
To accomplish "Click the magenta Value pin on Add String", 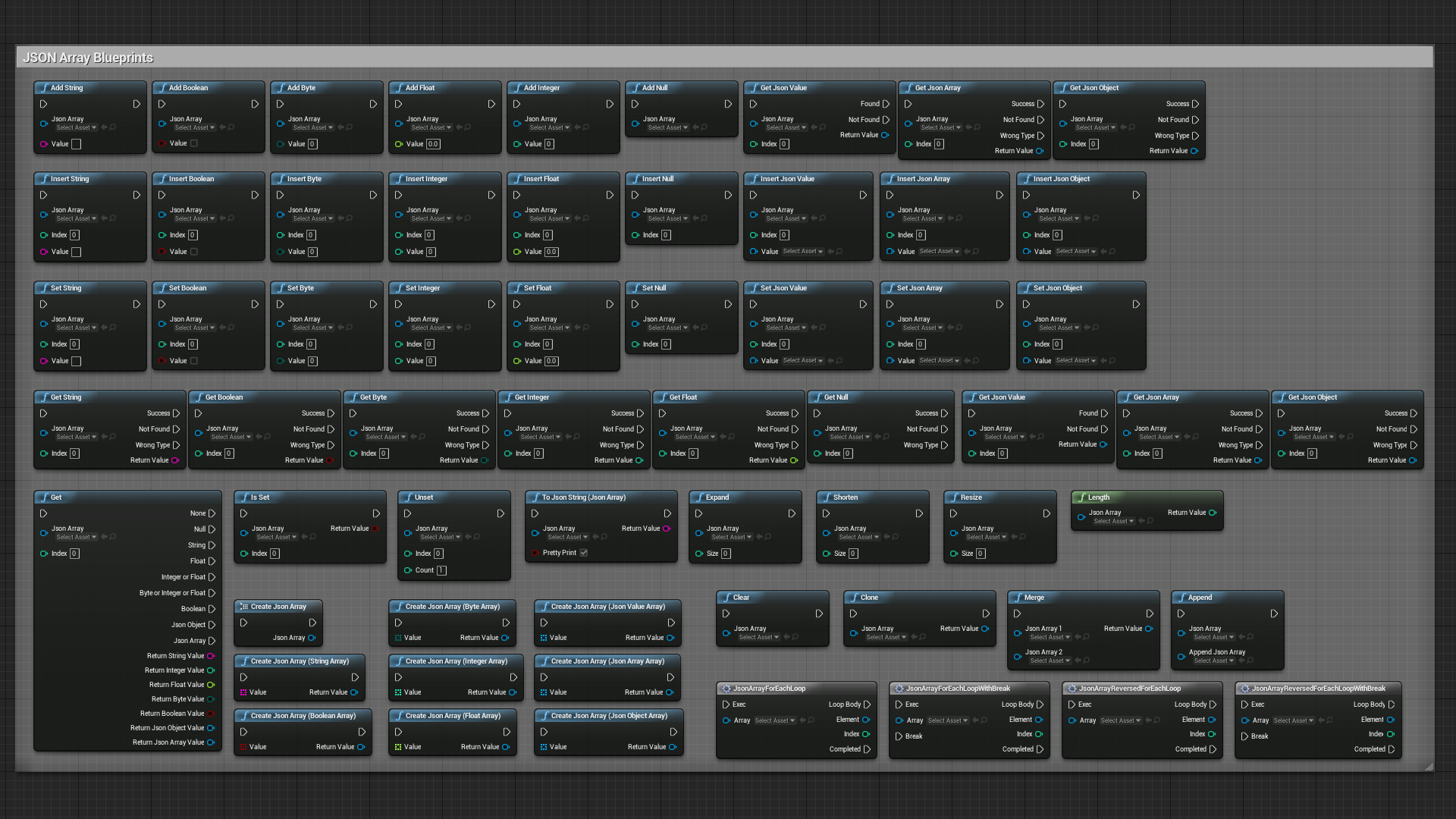I will 44,144.
